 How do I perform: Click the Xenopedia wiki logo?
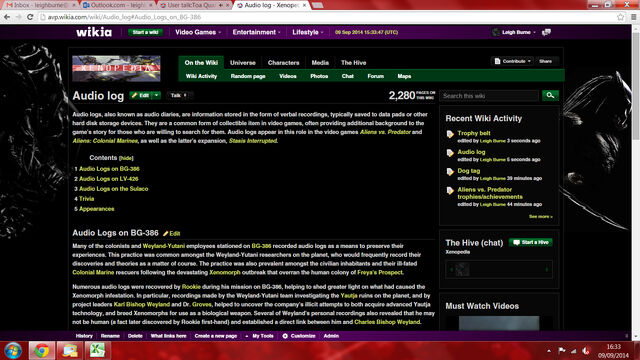click(116, 68)
